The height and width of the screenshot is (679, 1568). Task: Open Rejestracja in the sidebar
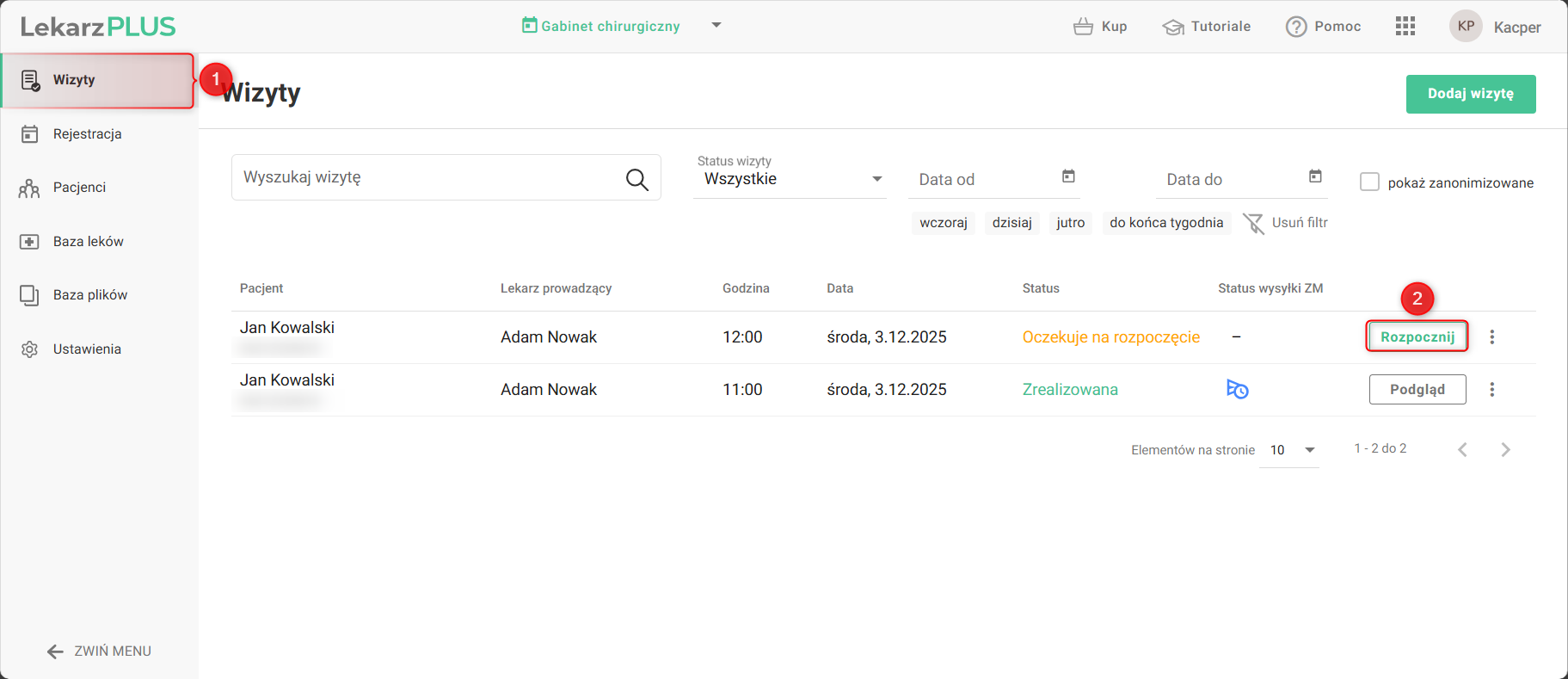pyautogui.click(x=87, y=134)
